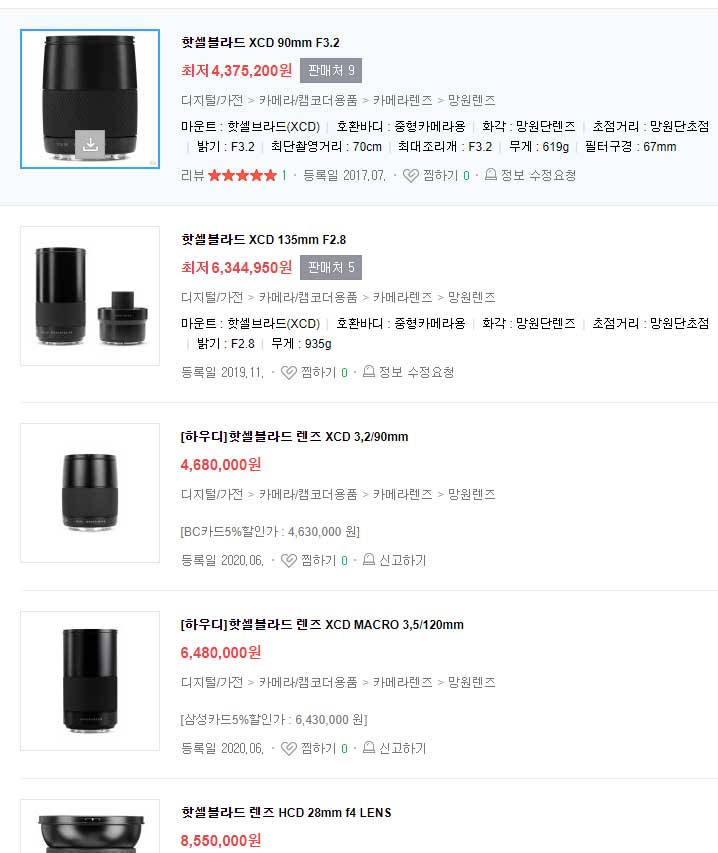718x853 pixels.
Task: Click the heart icon for 핫셀블라드 XCD 90mm F3.2
Action: tap(411, 175)
